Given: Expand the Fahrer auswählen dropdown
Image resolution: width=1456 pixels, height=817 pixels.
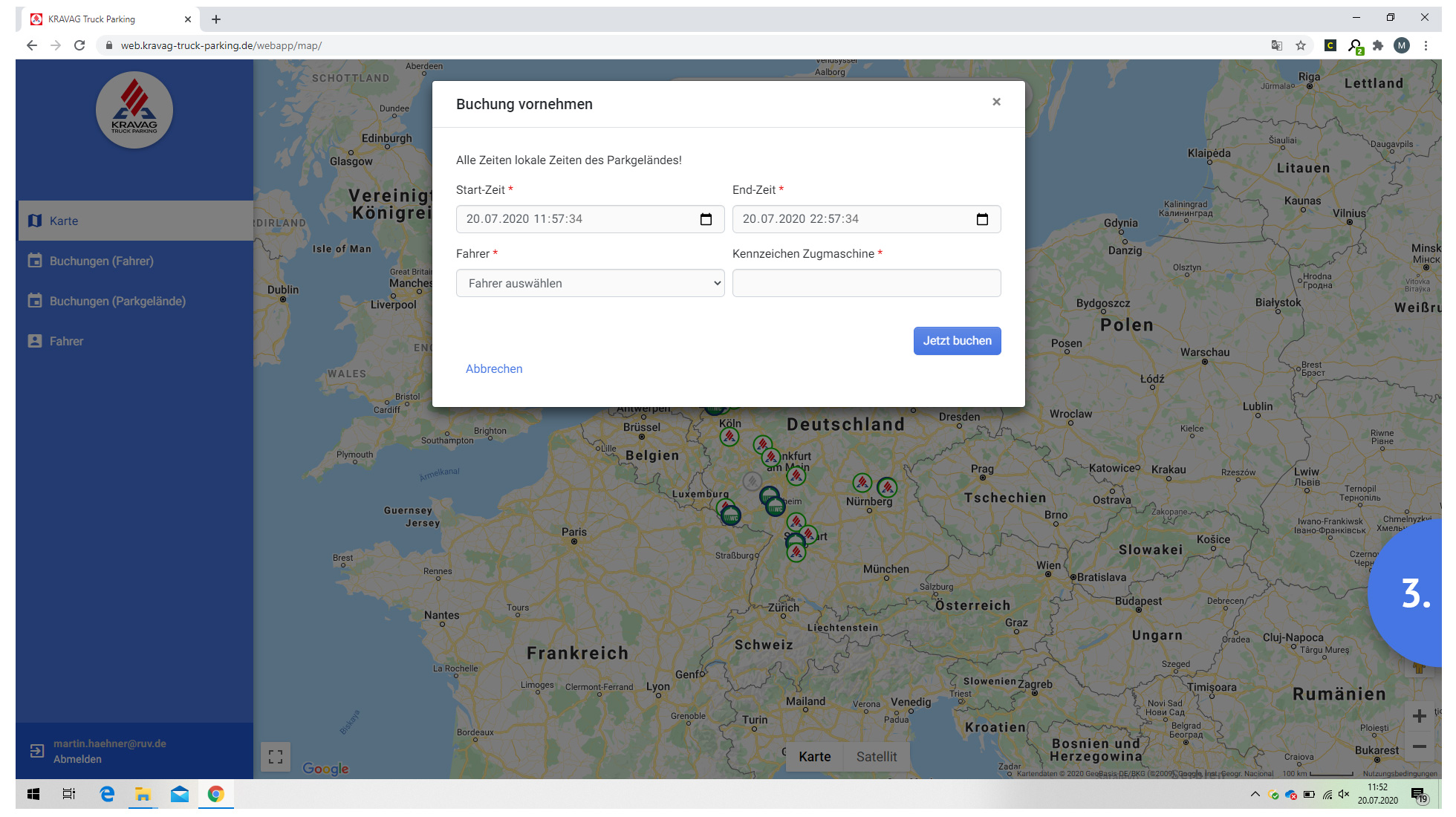Looking at the screenshot, I should (x=590, y=283).
